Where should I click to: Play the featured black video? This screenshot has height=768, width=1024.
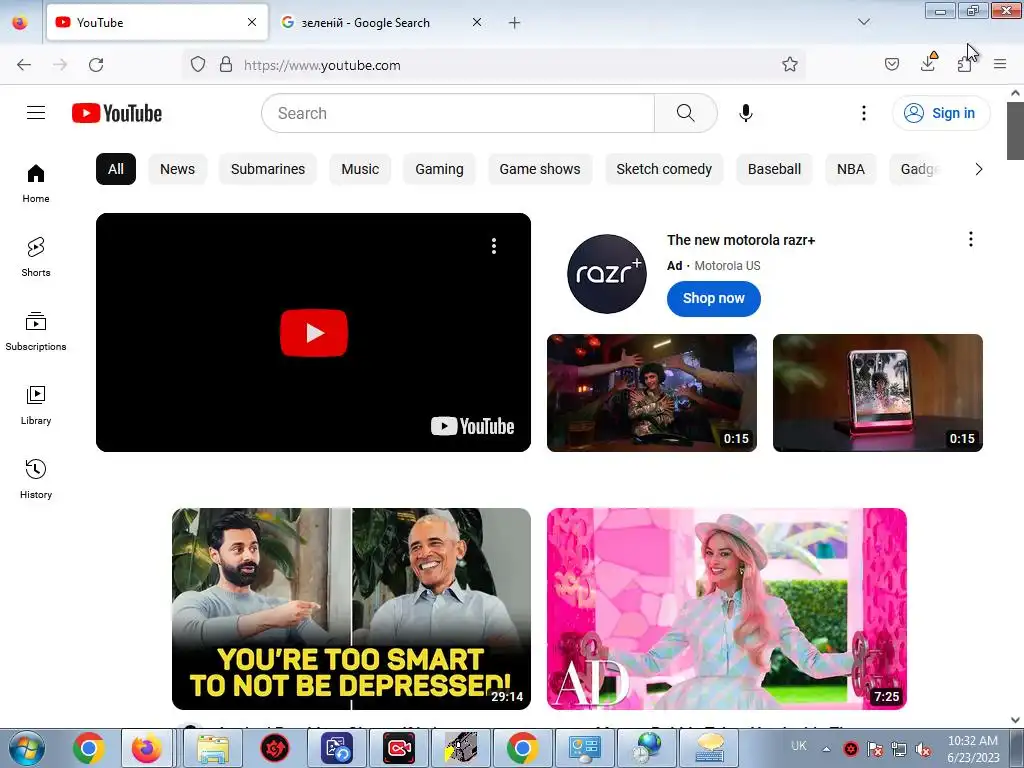[x=313, y=332]
